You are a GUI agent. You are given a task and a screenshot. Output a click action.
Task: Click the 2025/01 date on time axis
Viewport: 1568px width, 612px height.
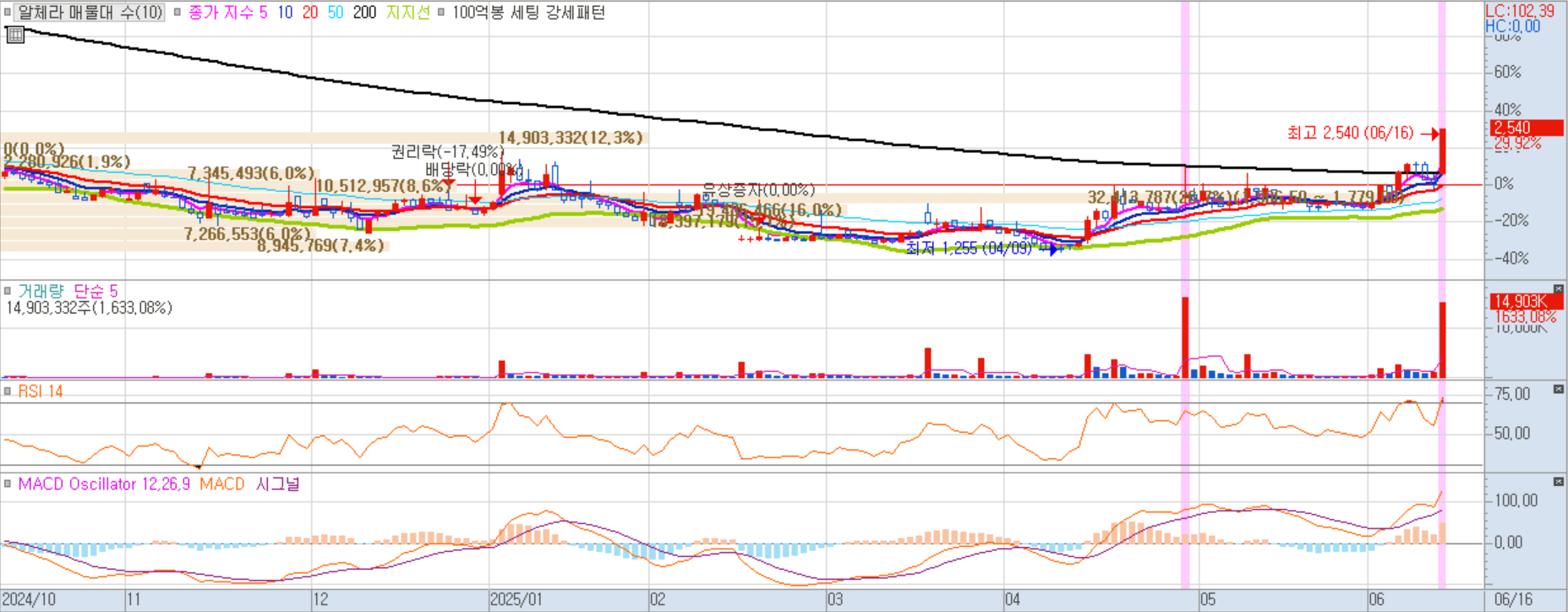click(x=516, y=599)
